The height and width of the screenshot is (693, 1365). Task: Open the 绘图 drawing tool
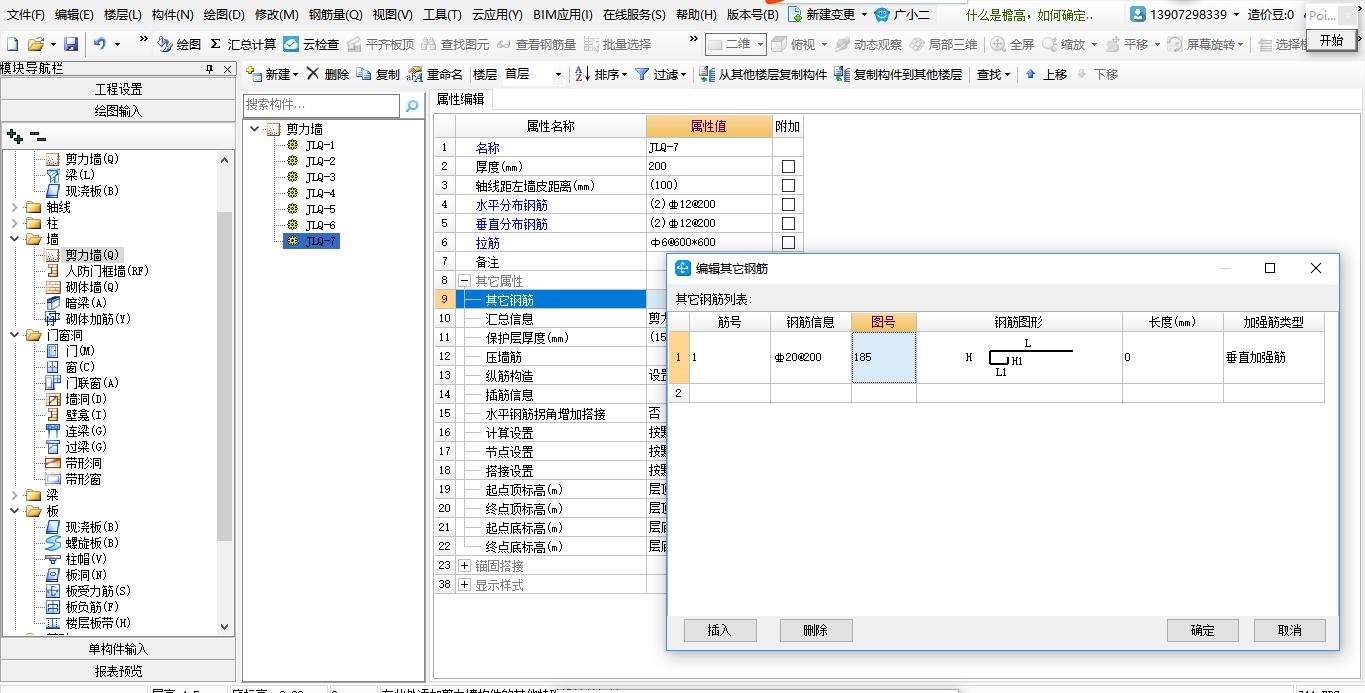click(x=180, y=44)
